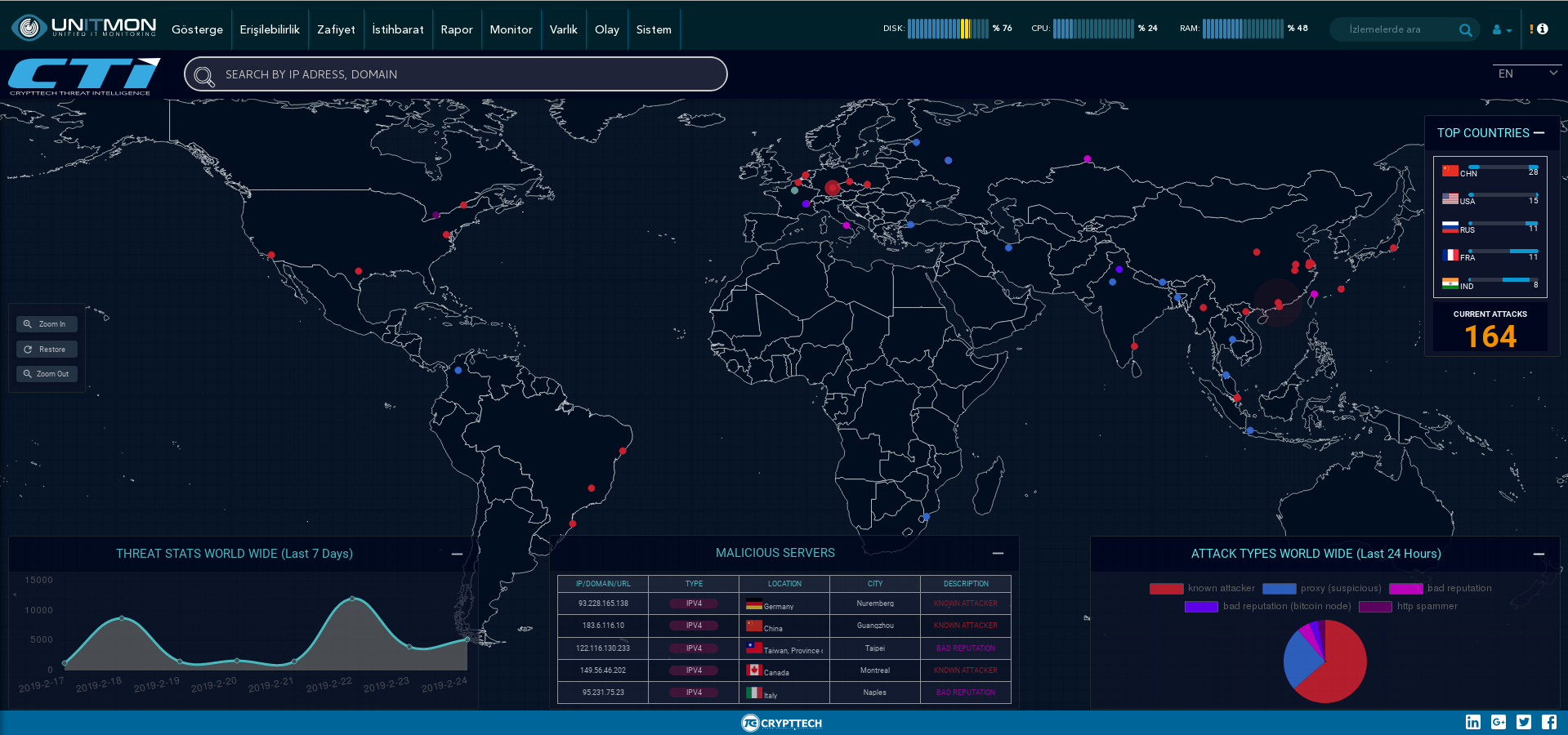Open the Monitor menu
Screen dimensions: 1568x735
511,29
